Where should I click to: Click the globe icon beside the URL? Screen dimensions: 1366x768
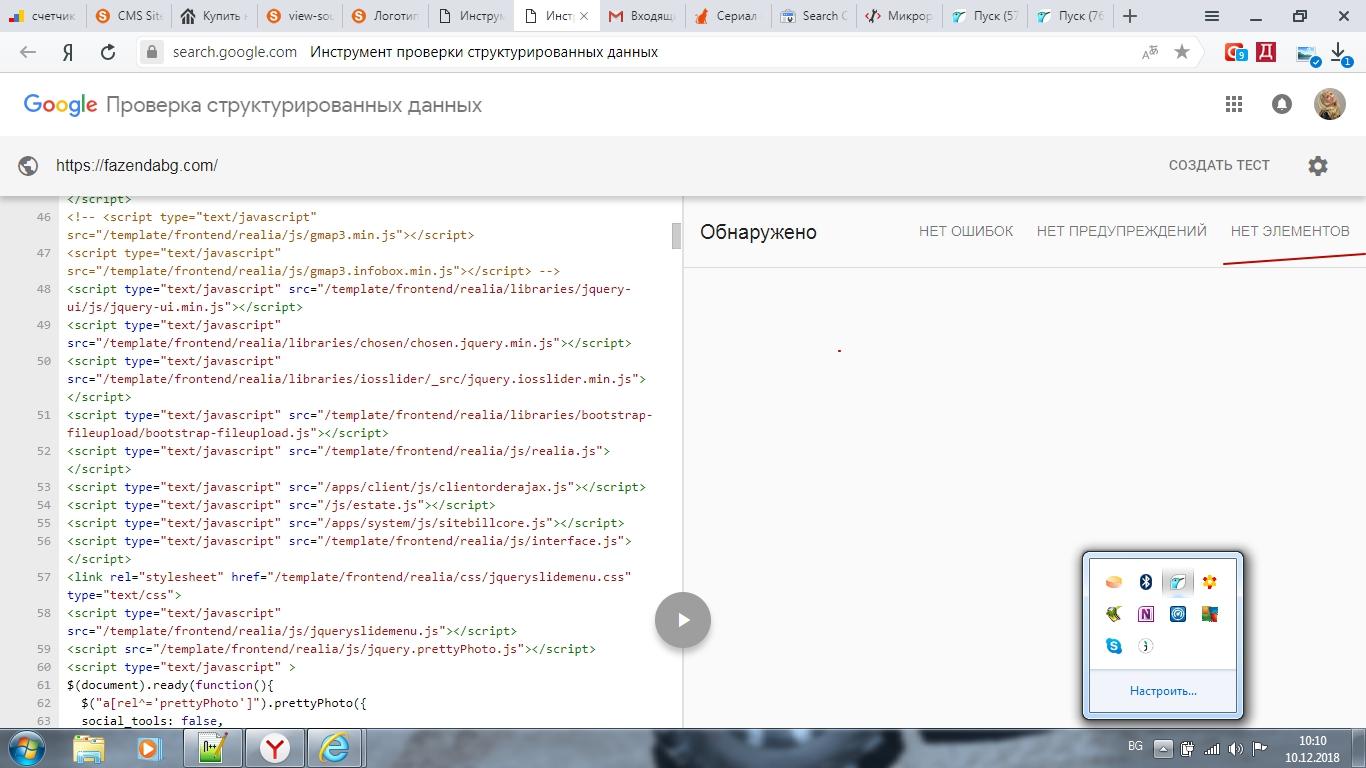tap(28, 166)
